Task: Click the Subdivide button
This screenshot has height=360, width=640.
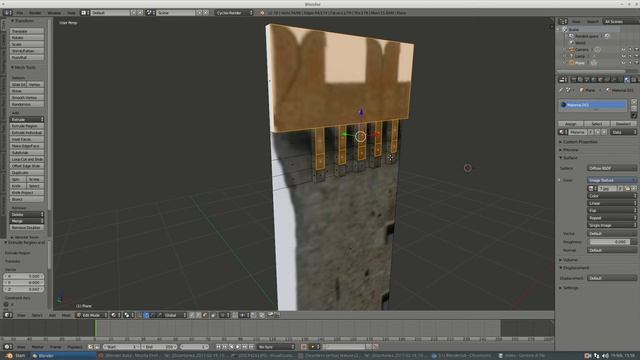Action: [27, 153]
